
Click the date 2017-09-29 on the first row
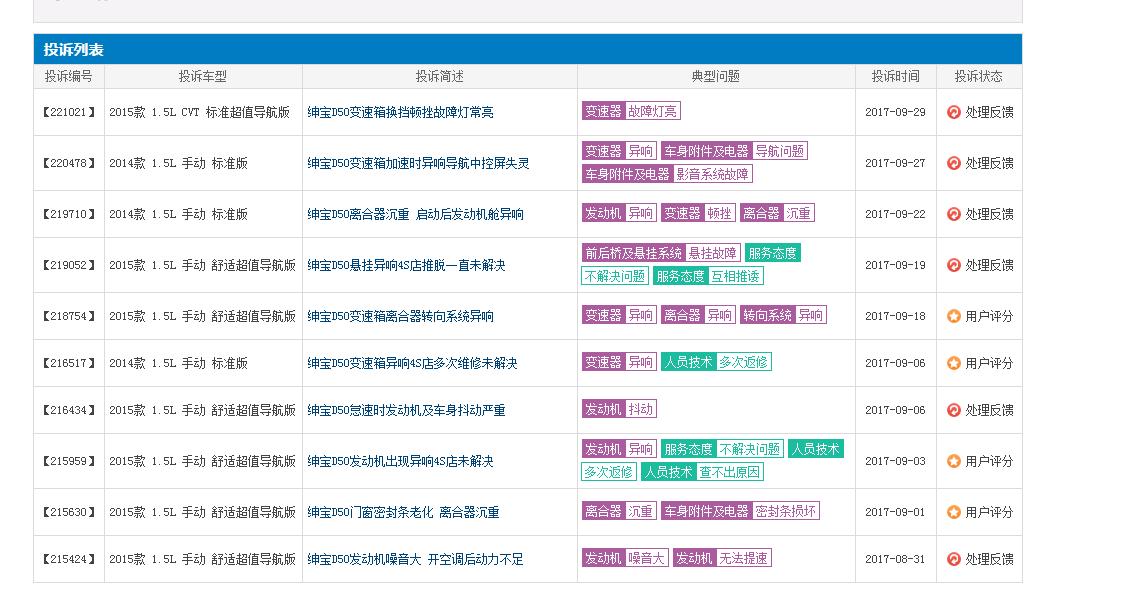(x=895, y=112)
